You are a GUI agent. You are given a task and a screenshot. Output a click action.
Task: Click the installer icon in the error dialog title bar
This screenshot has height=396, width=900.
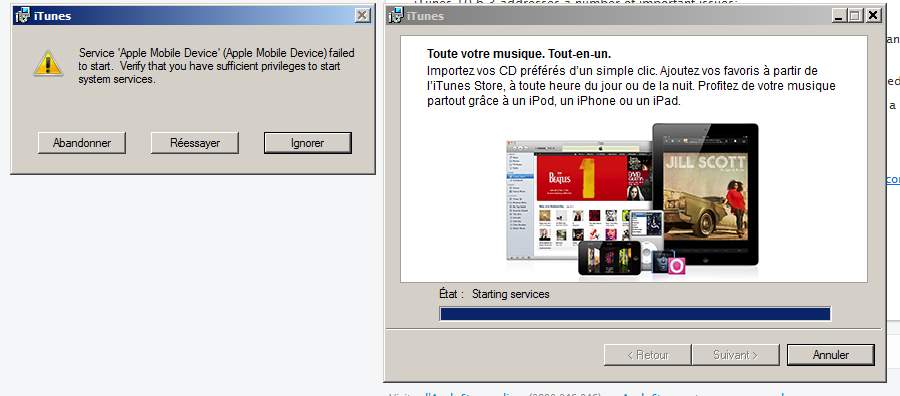coord(22,15)
